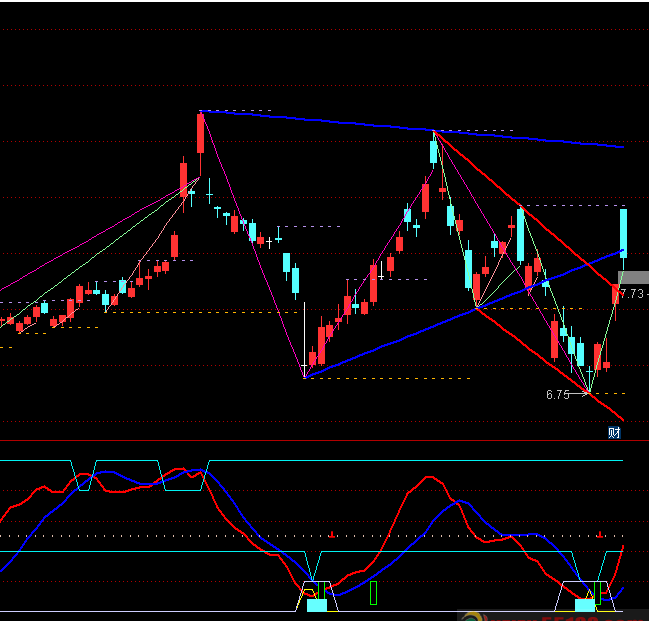This screenshot has width=649, height=621.
Task: Click the long white-wick candle at the 6.75-free first trough
Action: pyautogui.click(x=305, y=339)
